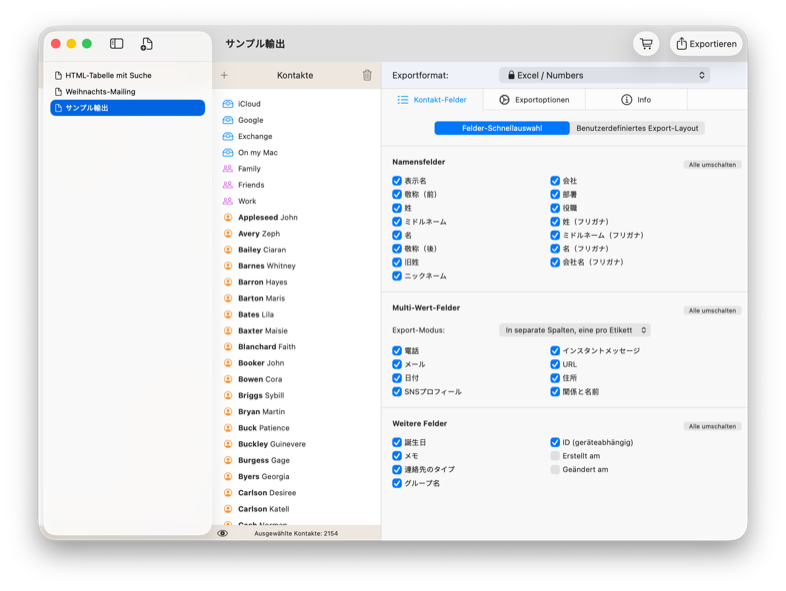Select Benutzerdefiniertes Export-Layout segment

tap(638, 128)
